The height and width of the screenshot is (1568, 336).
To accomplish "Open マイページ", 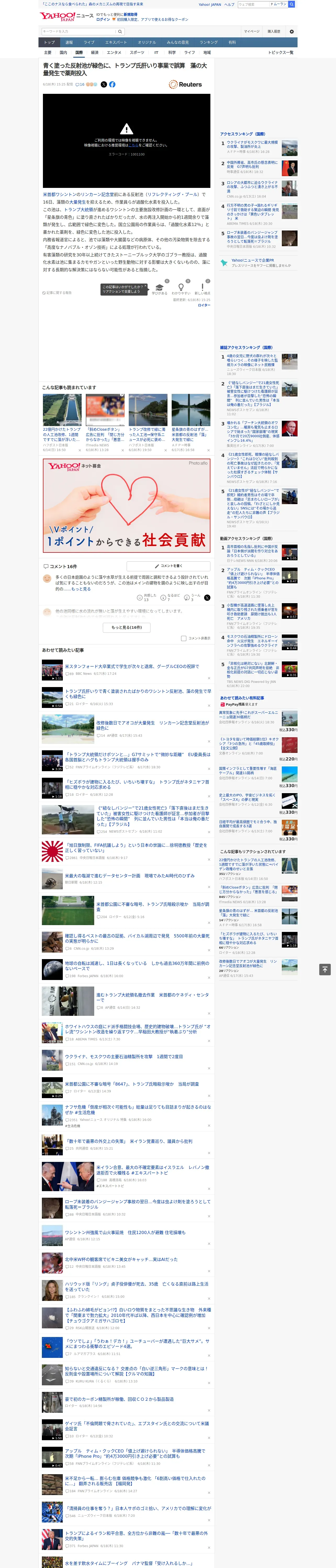I will (x=251, y=31).
